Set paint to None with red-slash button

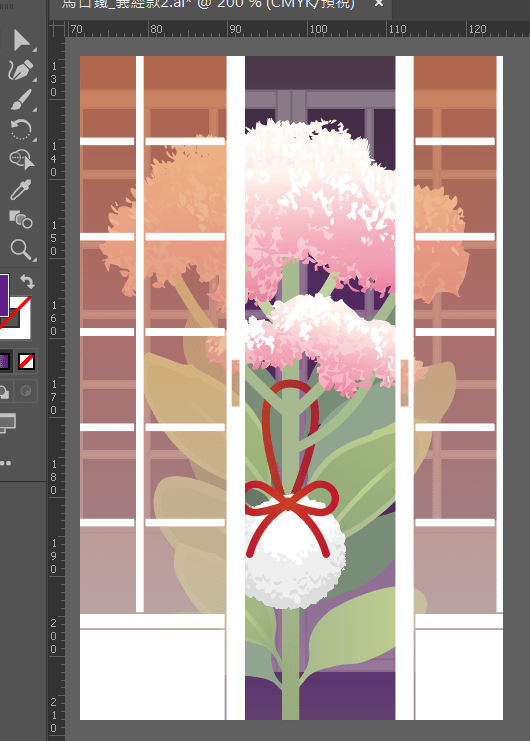[26, 362]
